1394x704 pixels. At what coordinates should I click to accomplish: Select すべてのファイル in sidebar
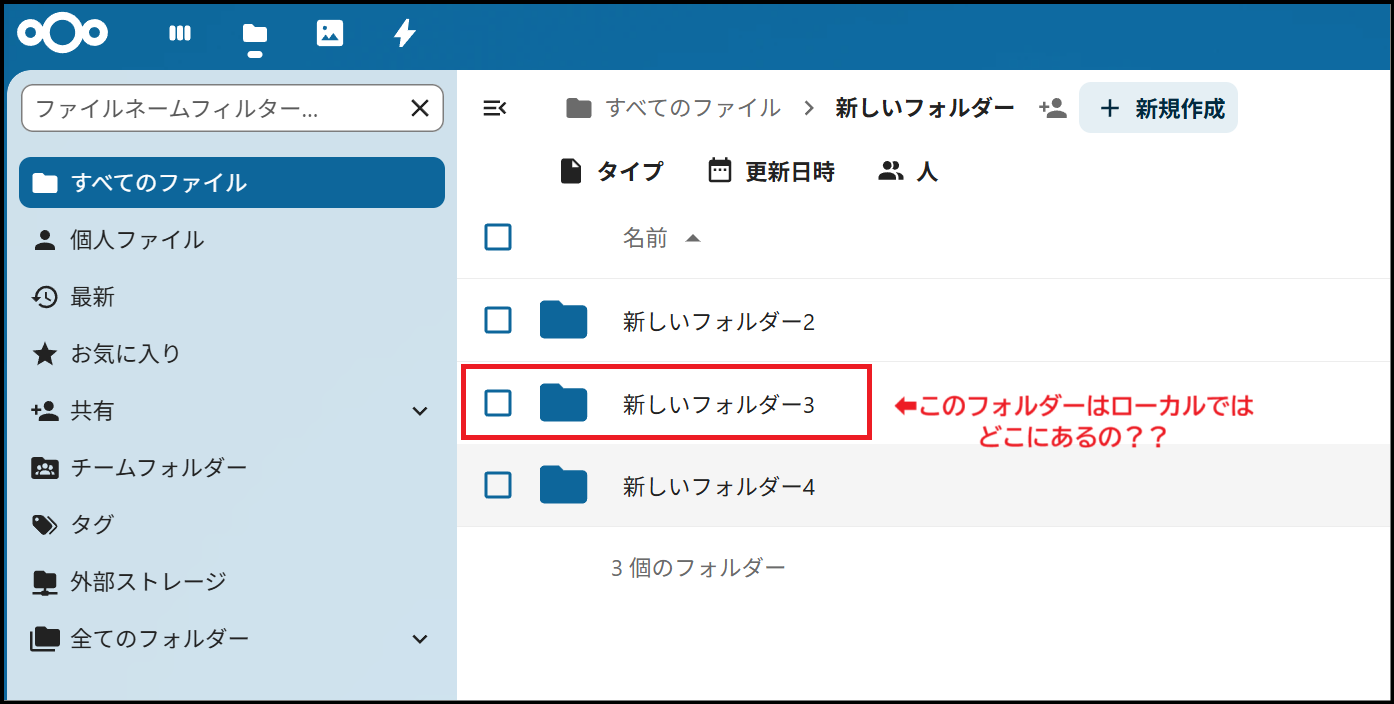click(232, 183)
